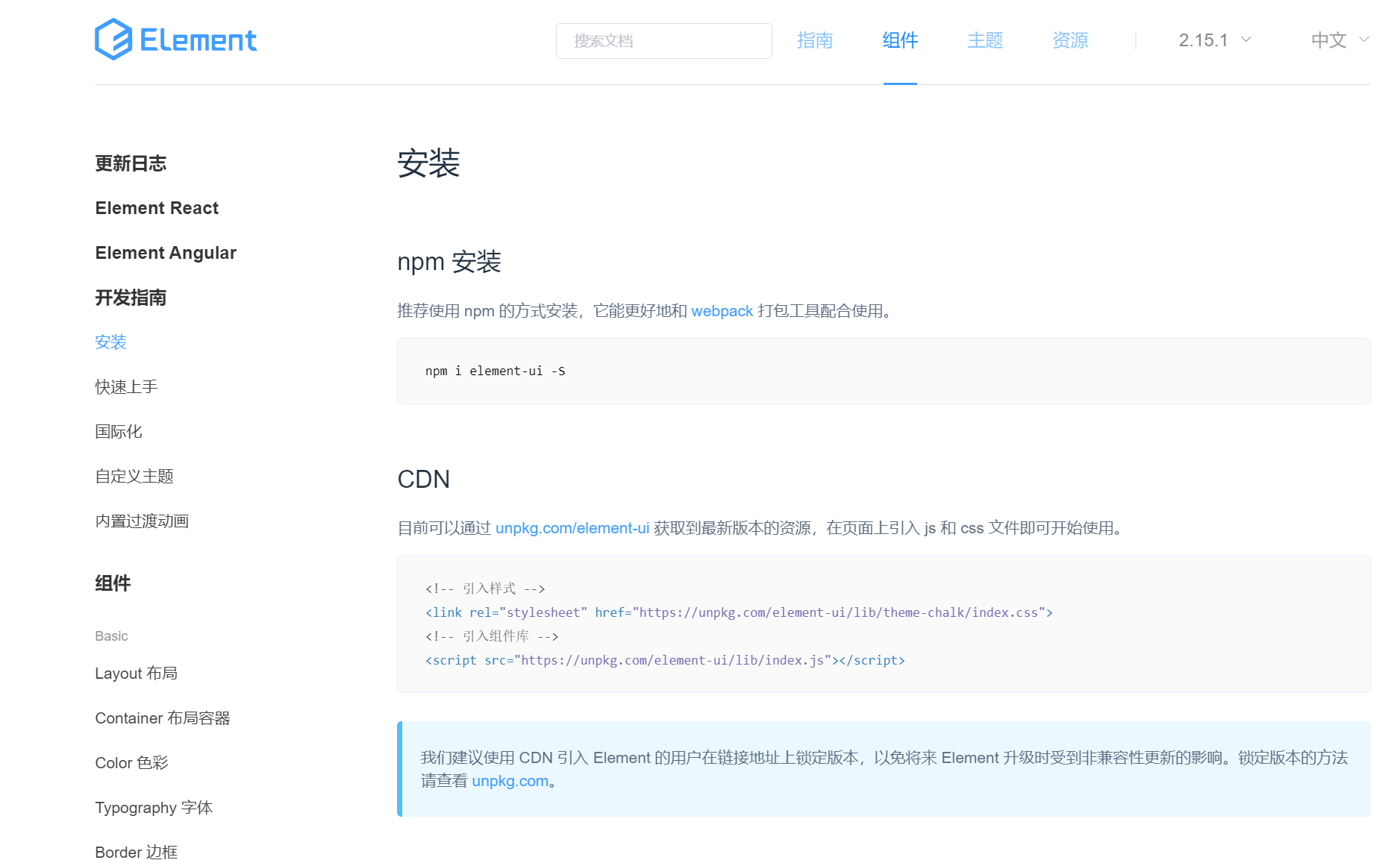
Task: Follow the webpack link
Action: [722, 311]
